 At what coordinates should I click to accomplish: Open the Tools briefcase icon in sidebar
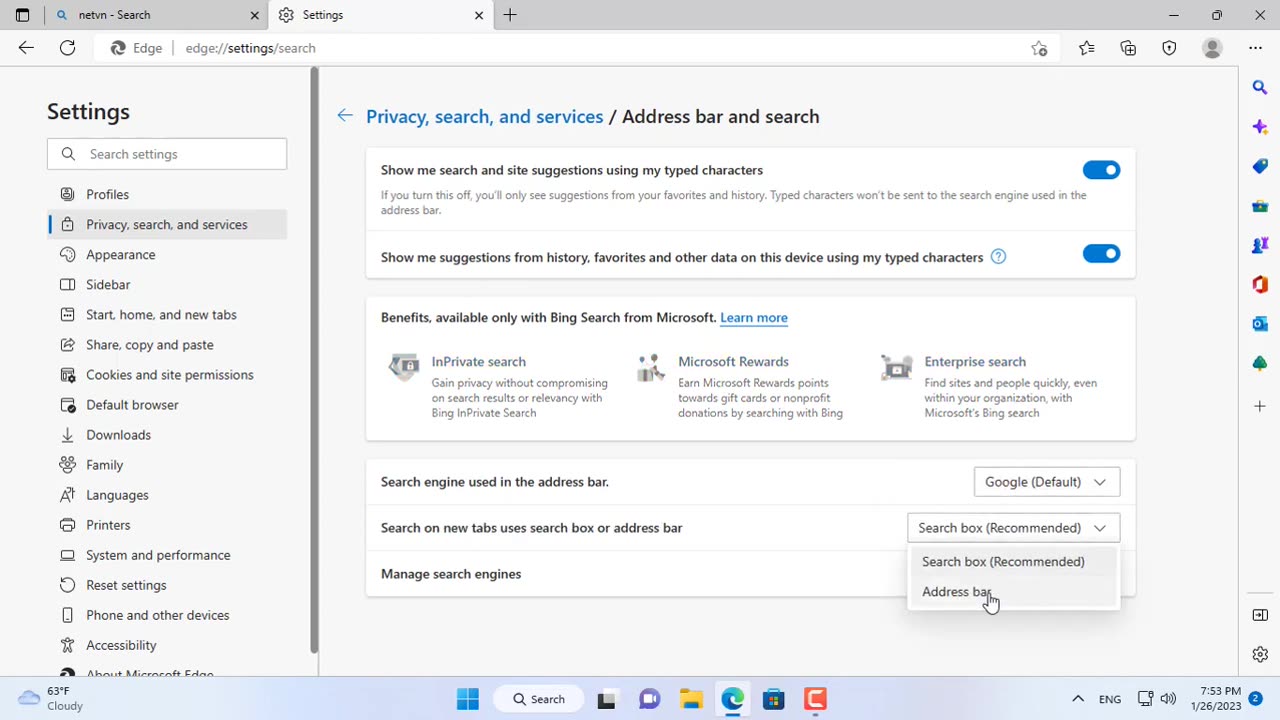coord(1260,206)
